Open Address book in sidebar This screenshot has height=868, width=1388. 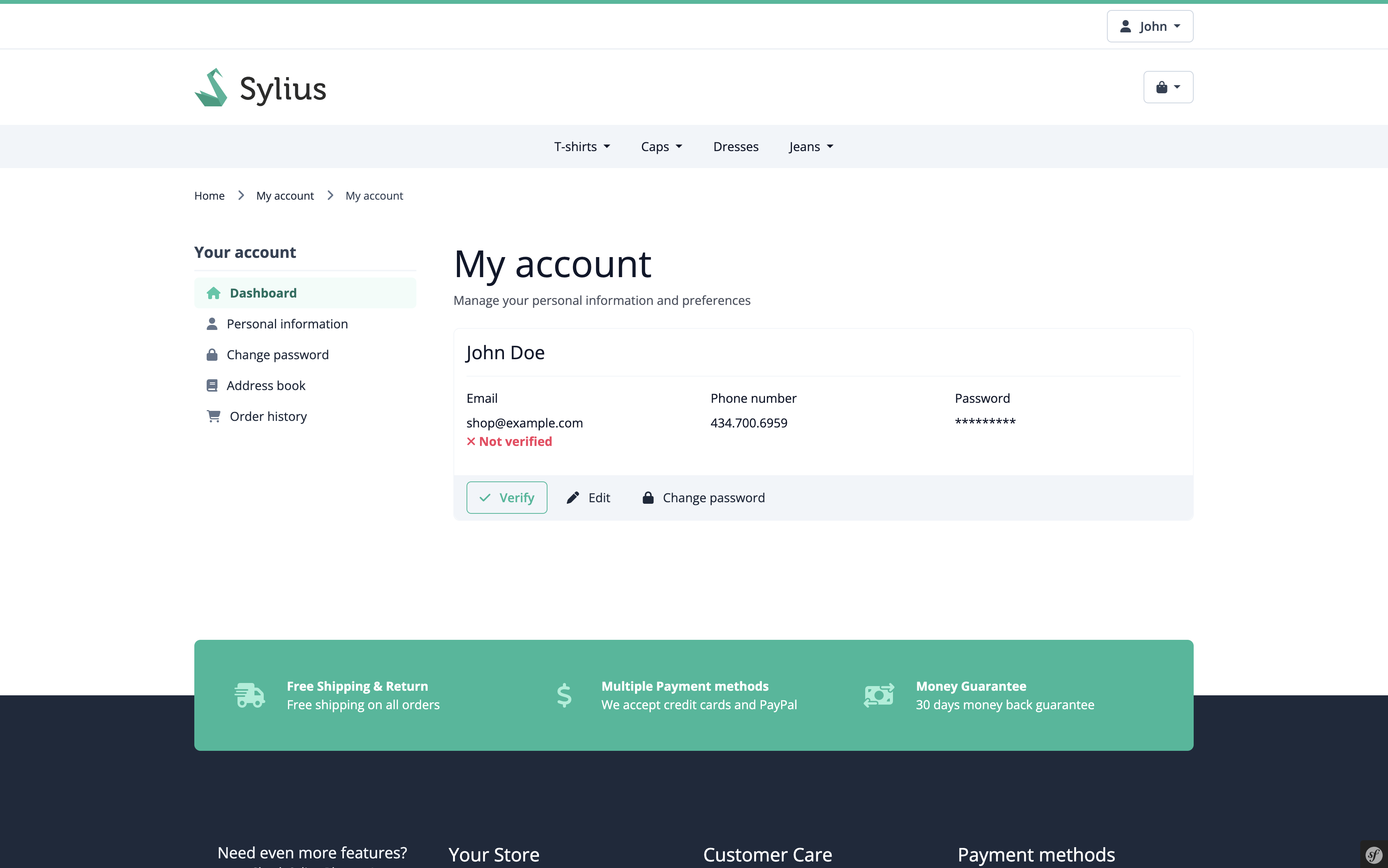click(265, 386)
